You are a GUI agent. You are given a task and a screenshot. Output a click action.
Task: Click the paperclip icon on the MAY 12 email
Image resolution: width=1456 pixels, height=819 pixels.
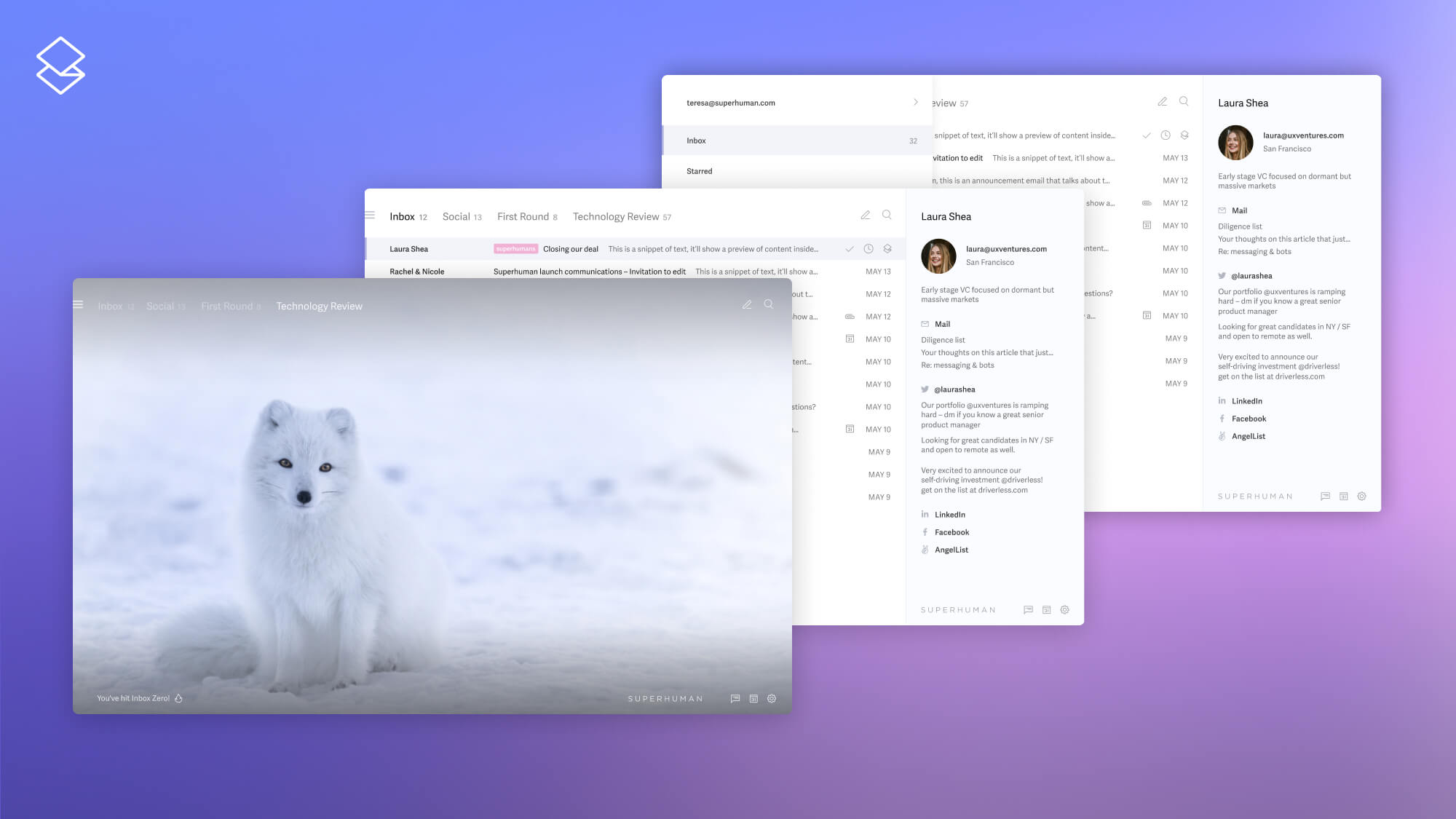pyautogui.click(x=850, y=317)
